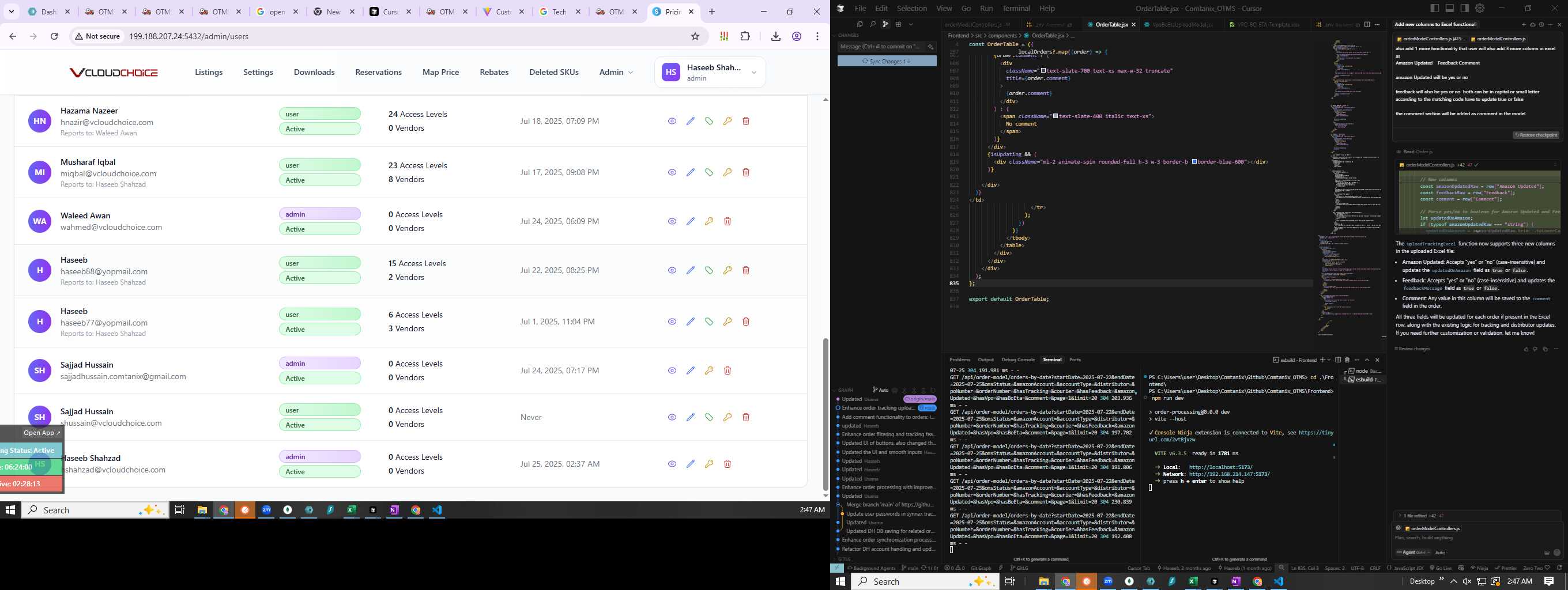Open Cursor File menu
The width and height of the screenshot is (1568, 590).
tap(860, 9)
